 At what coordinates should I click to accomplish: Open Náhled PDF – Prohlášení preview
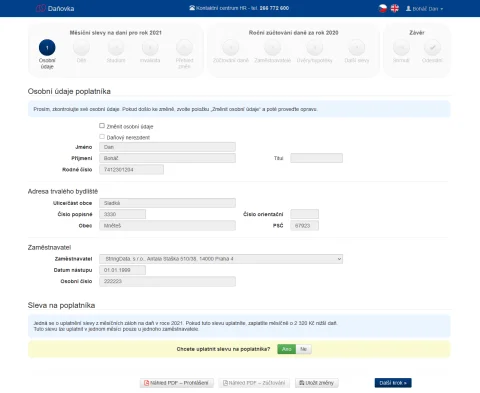[x=176, y=383]
